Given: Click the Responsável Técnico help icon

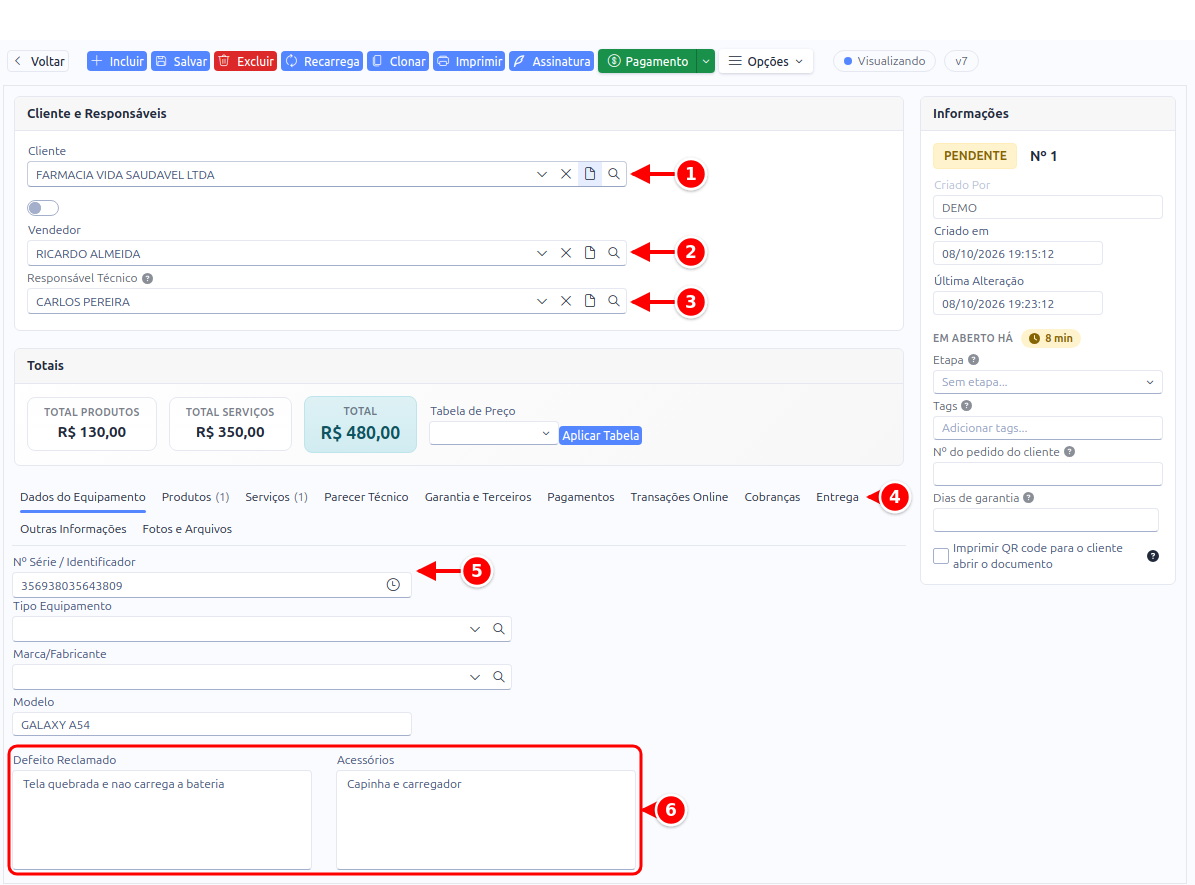Looking at the screenshot, I should [148, 279].
